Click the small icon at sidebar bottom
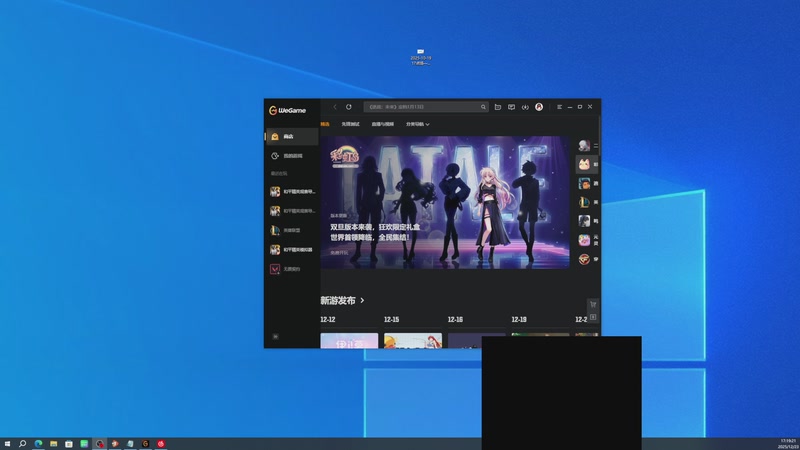The width and height of the screenshot is (800, 450). coord(276,337)
